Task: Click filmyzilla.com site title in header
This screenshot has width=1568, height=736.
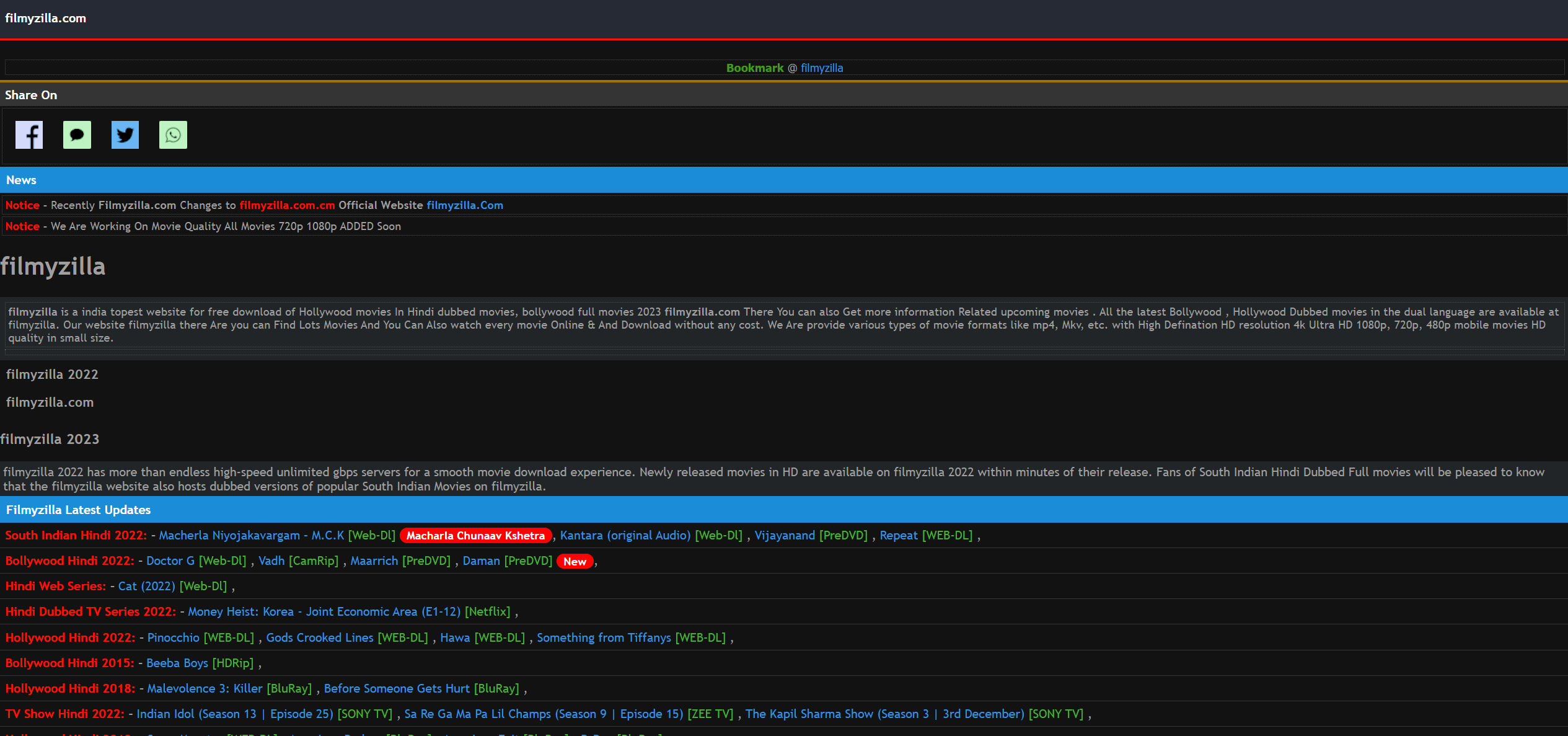Action: [45, 18]
